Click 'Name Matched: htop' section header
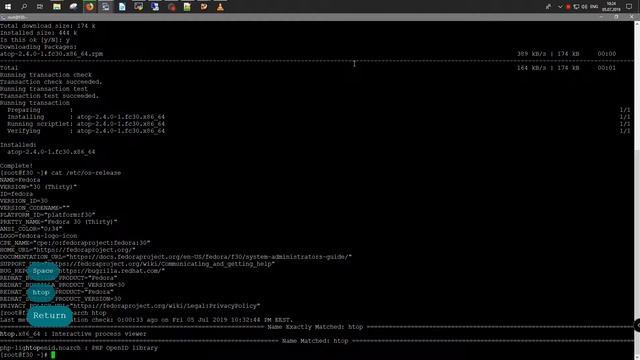 (315, 341)
